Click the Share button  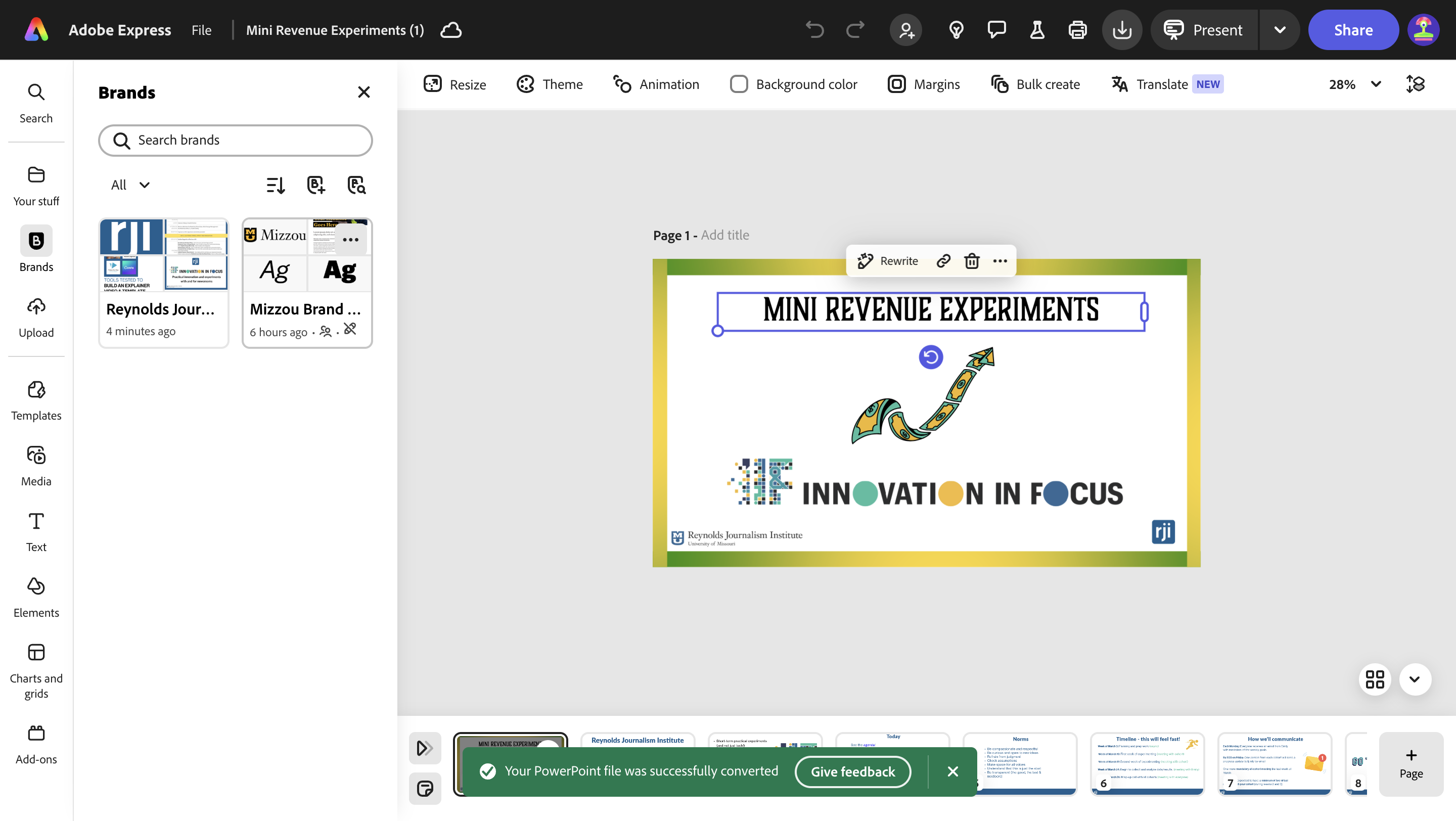click(x=1353, y=30)
